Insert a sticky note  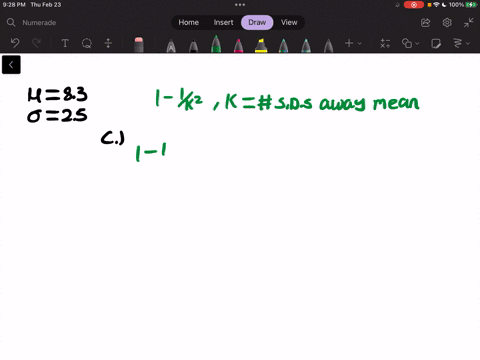[436, 43]
